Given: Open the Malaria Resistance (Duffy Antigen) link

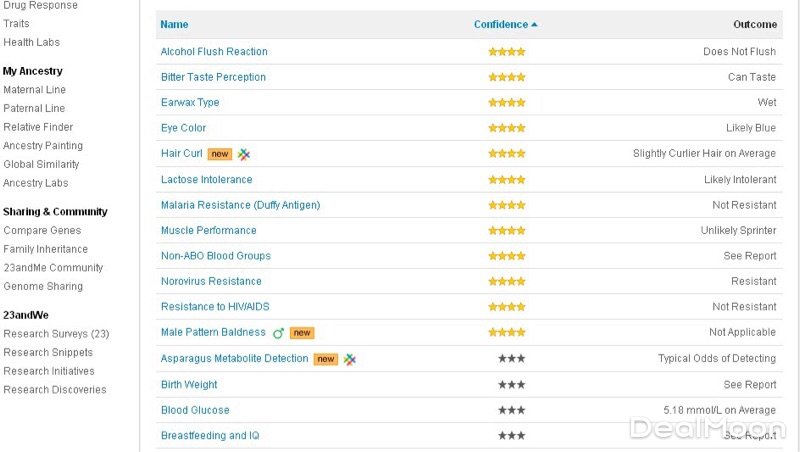Looking at the screenshot, I should click(240, 205).
